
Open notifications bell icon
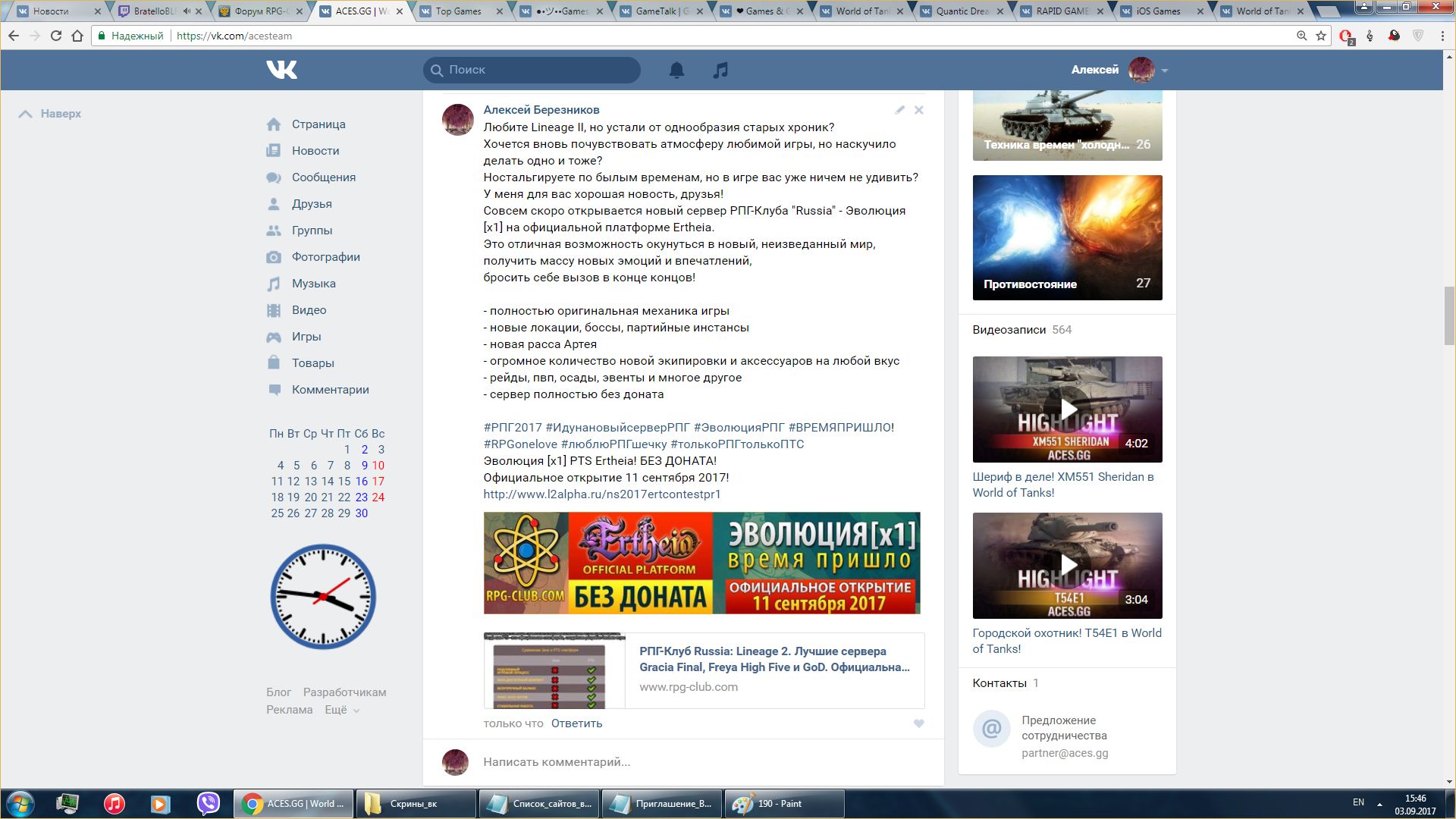[x=676, y=70]
